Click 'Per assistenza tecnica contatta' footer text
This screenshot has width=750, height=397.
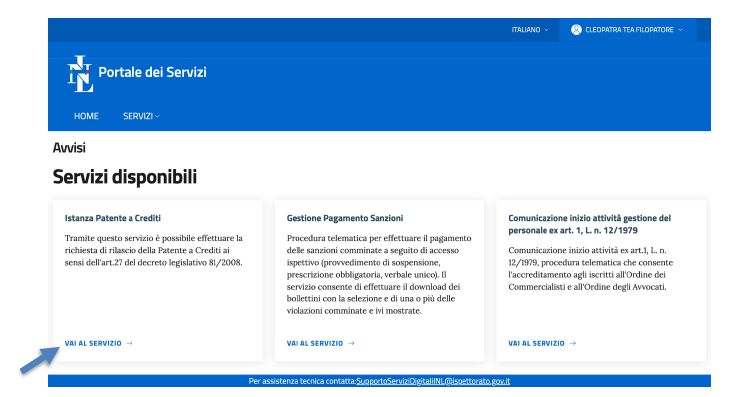[302, 381]
